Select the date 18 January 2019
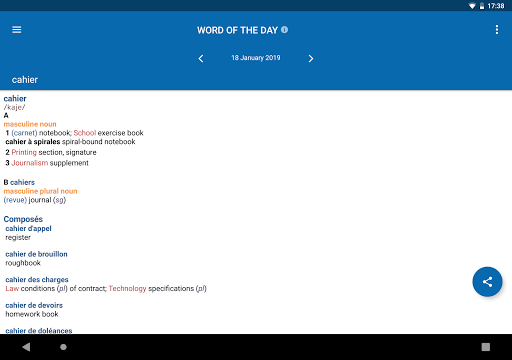This screenshot has height=360, width=512. pyautogui.click(x=256, y=58)
